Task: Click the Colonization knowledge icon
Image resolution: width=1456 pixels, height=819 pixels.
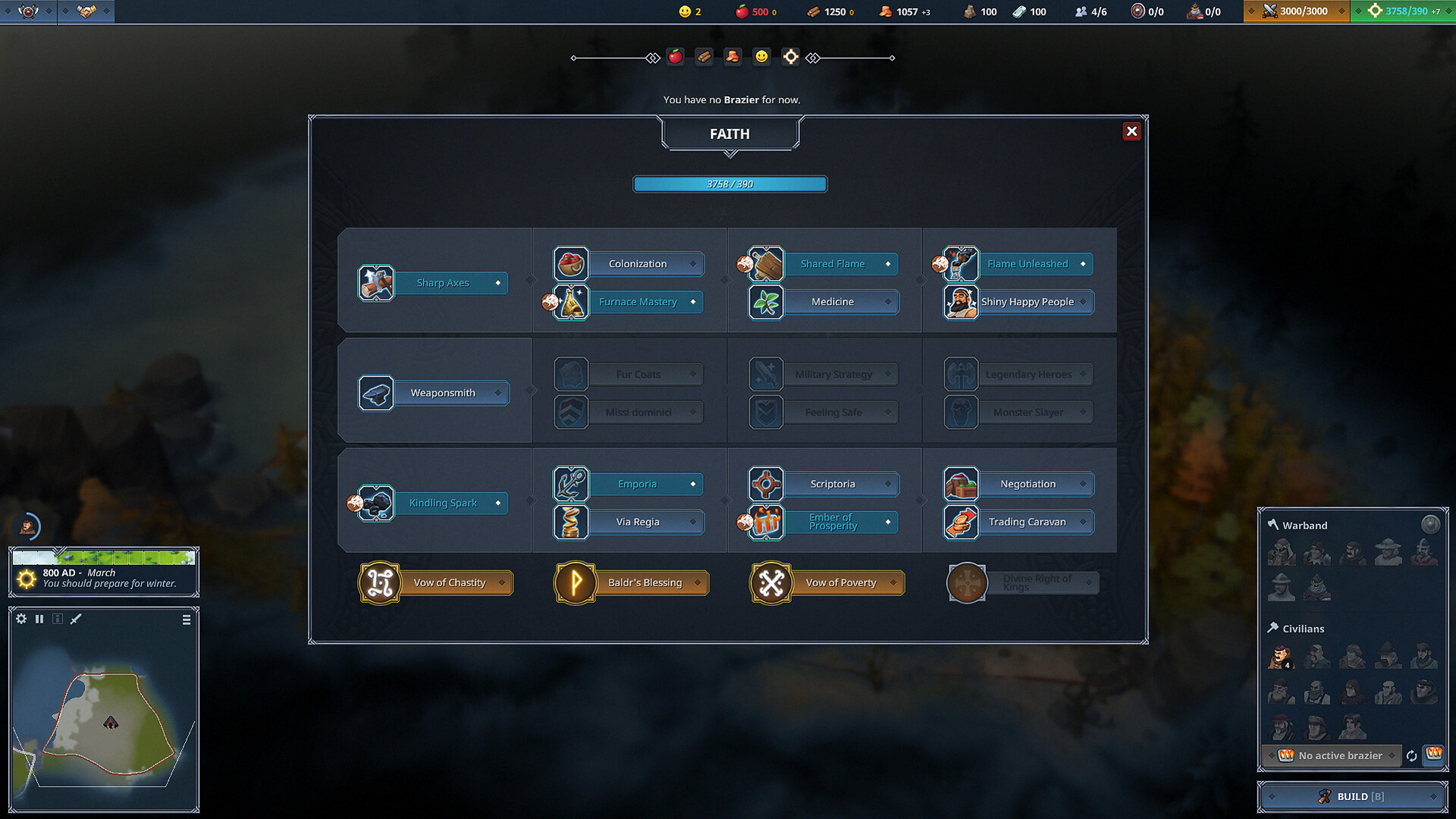Action: point(570,264)
